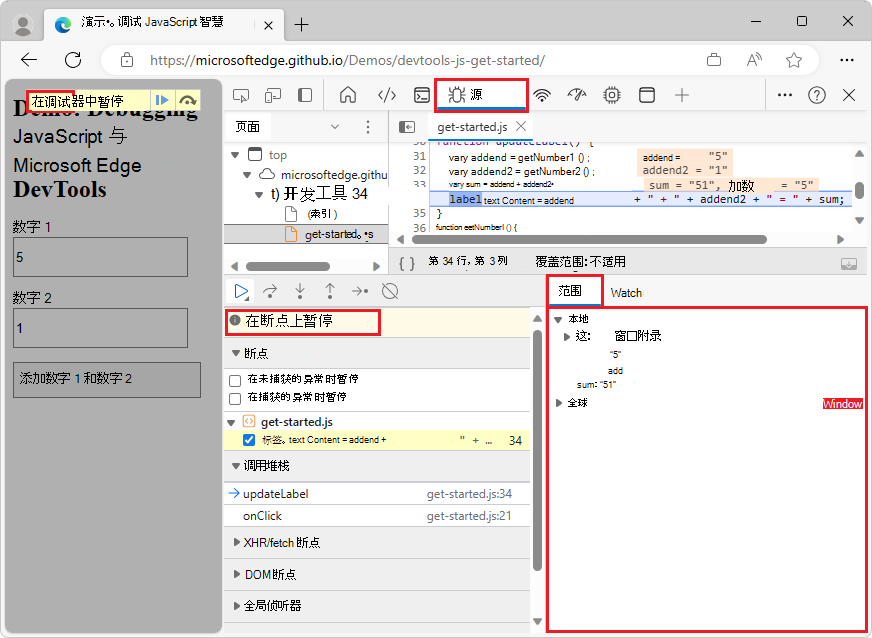The height and width of the screenshot is (638, 872).
Task: Click 添加数字 1 和数字 2 button
Action: [107, 380]
